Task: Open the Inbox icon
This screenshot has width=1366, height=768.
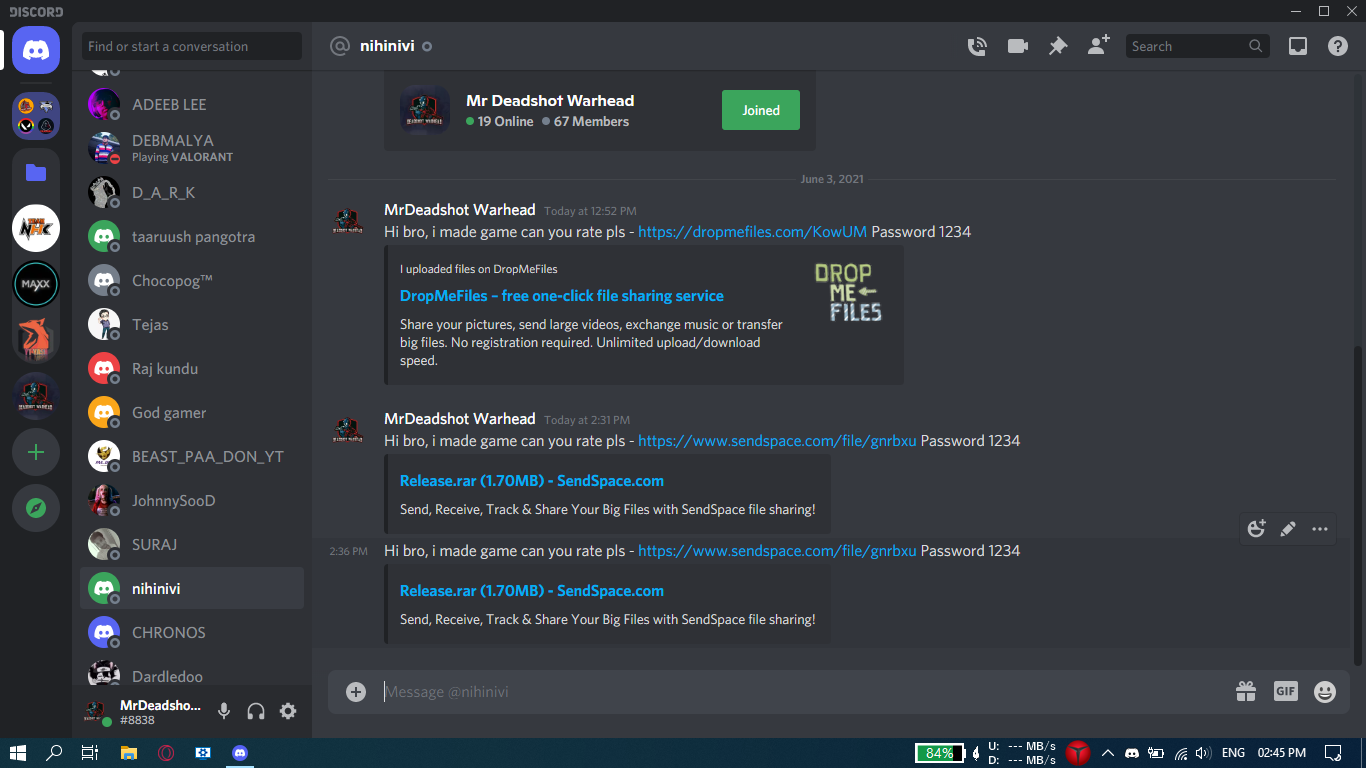Action: [1298, 46]
